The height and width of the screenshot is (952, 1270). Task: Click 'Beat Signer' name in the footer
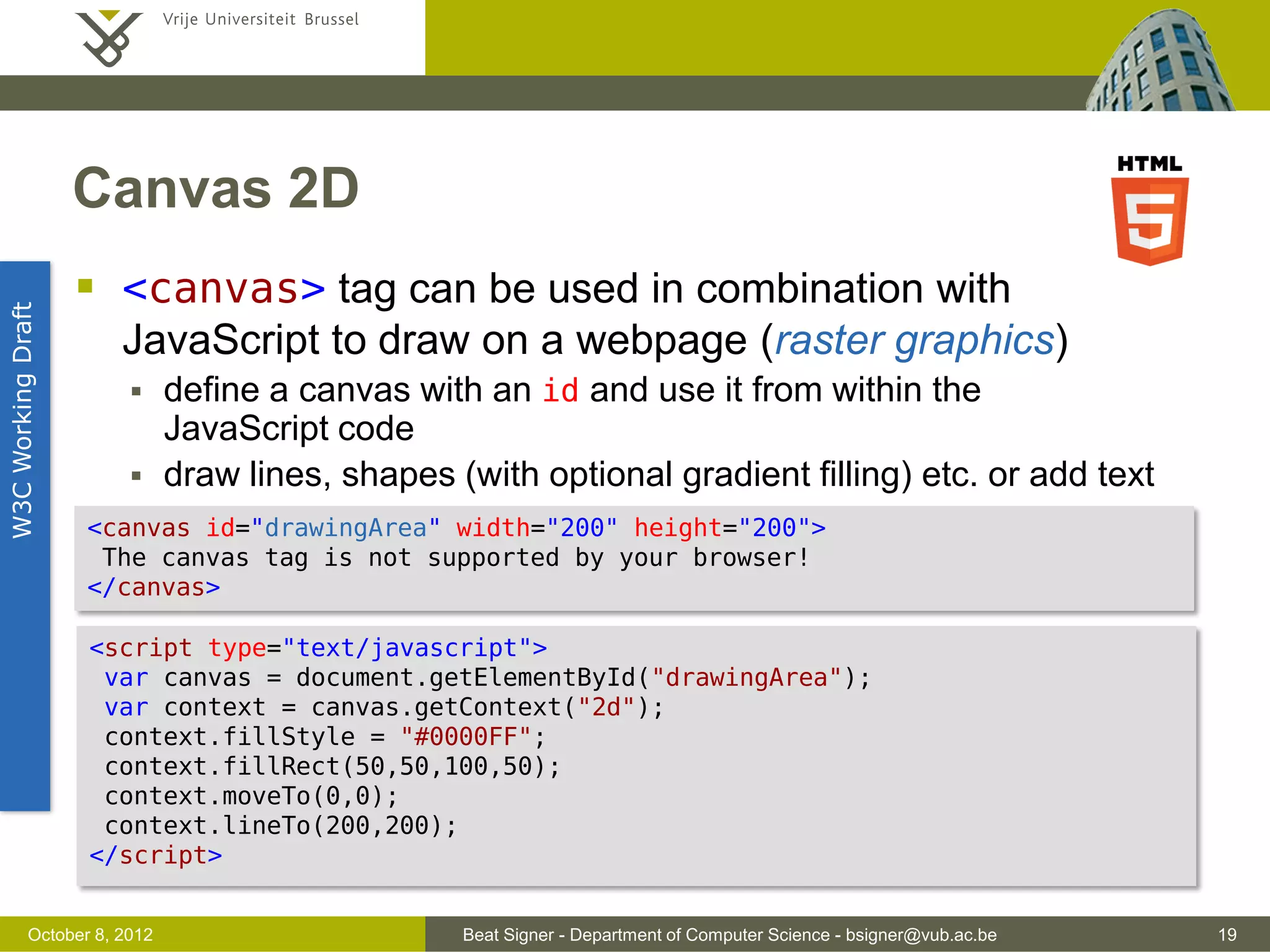[508, 935]
